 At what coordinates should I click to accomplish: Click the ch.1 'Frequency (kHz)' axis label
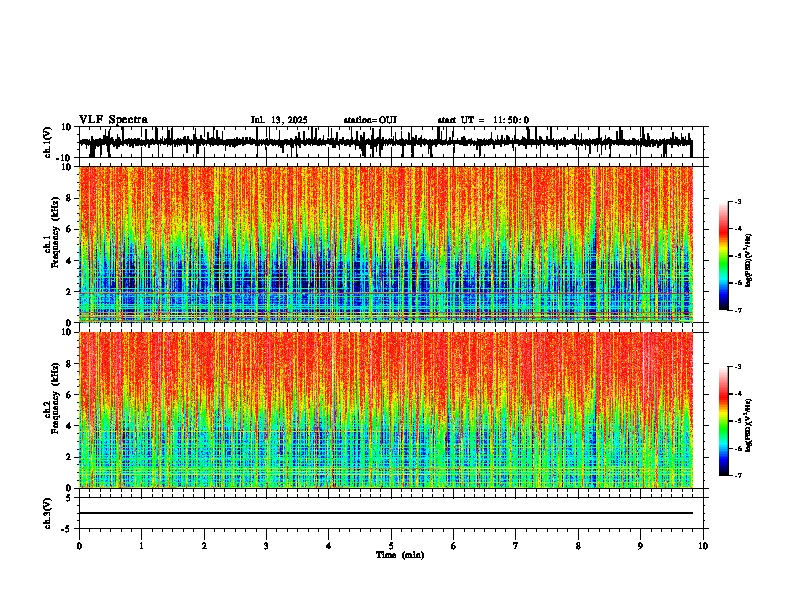[56, 232]
